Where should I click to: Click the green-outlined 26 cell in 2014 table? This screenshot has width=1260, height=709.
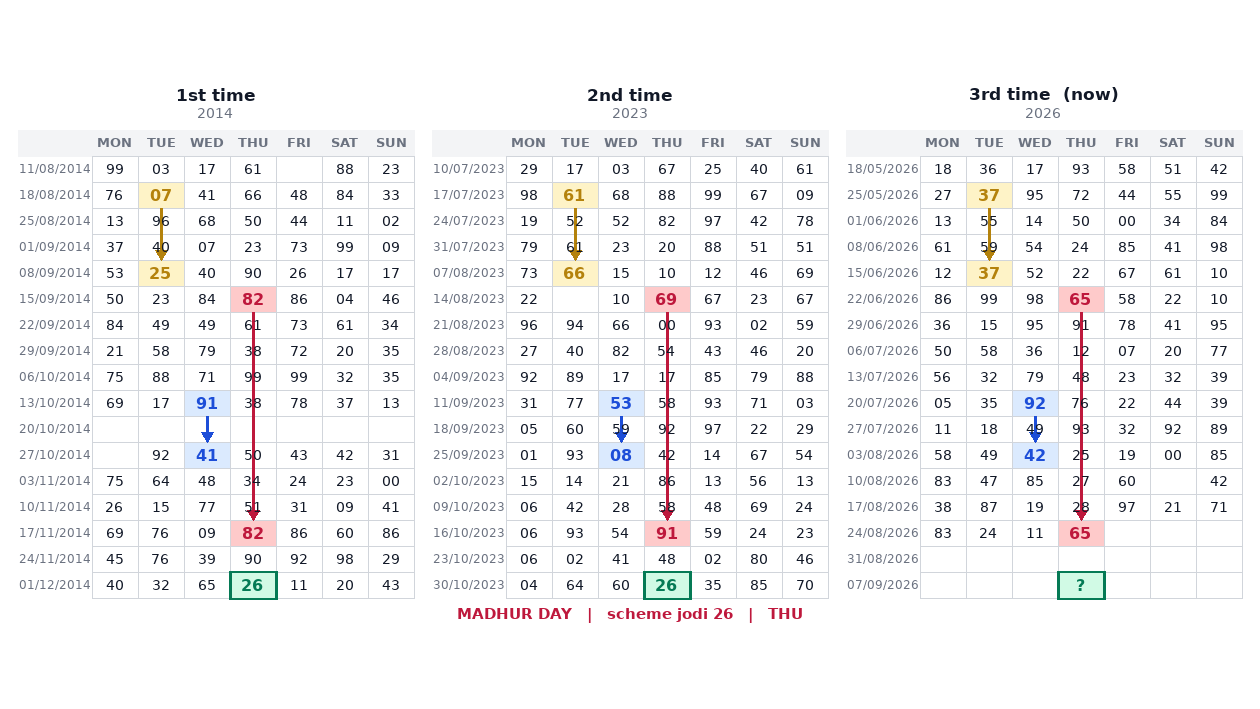tap(253, 585)
